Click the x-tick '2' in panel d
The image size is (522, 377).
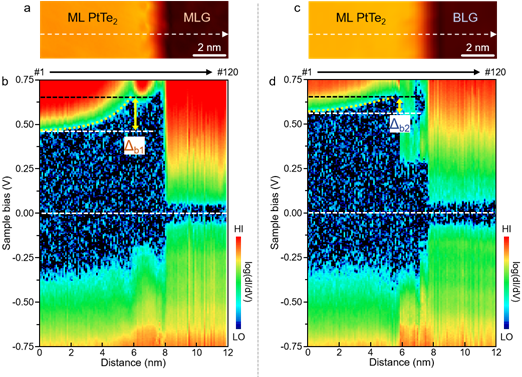pos(339,353)
